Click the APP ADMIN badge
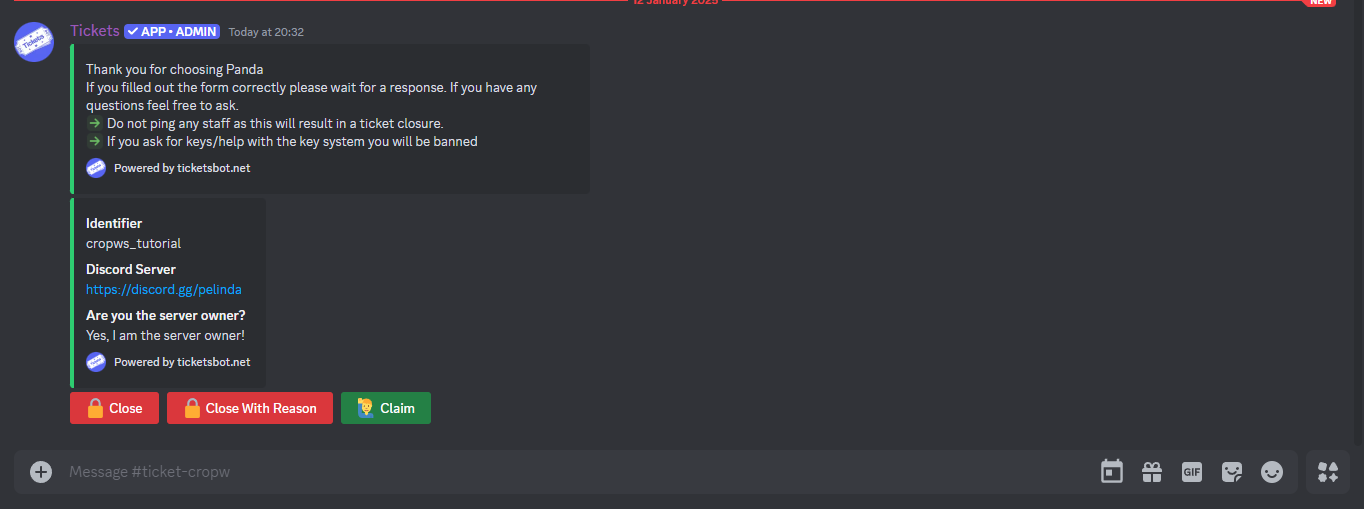The width and height of the screenshot is (1364, 509). pyautogui.click(x=172, y=31)
